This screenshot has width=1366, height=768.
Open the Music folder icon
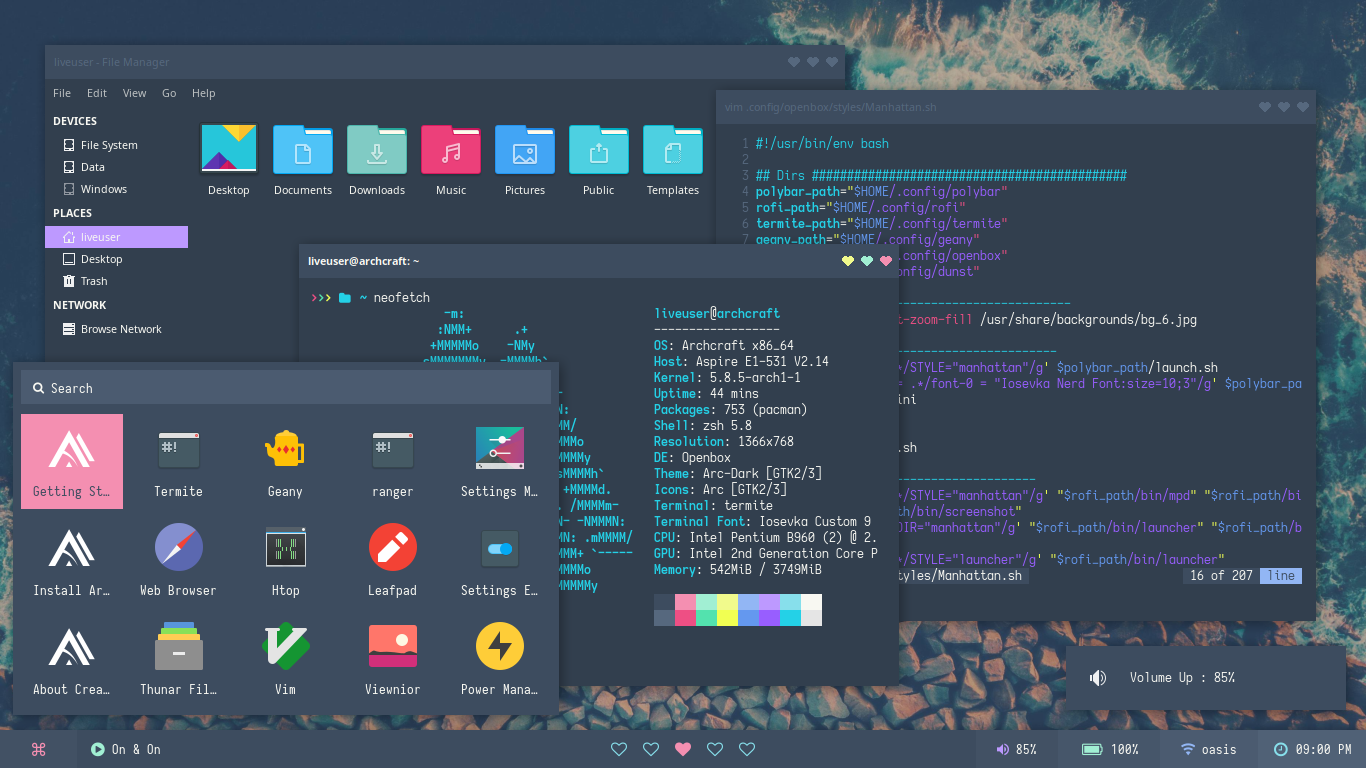pyautogui.click(x=451, y=160)
